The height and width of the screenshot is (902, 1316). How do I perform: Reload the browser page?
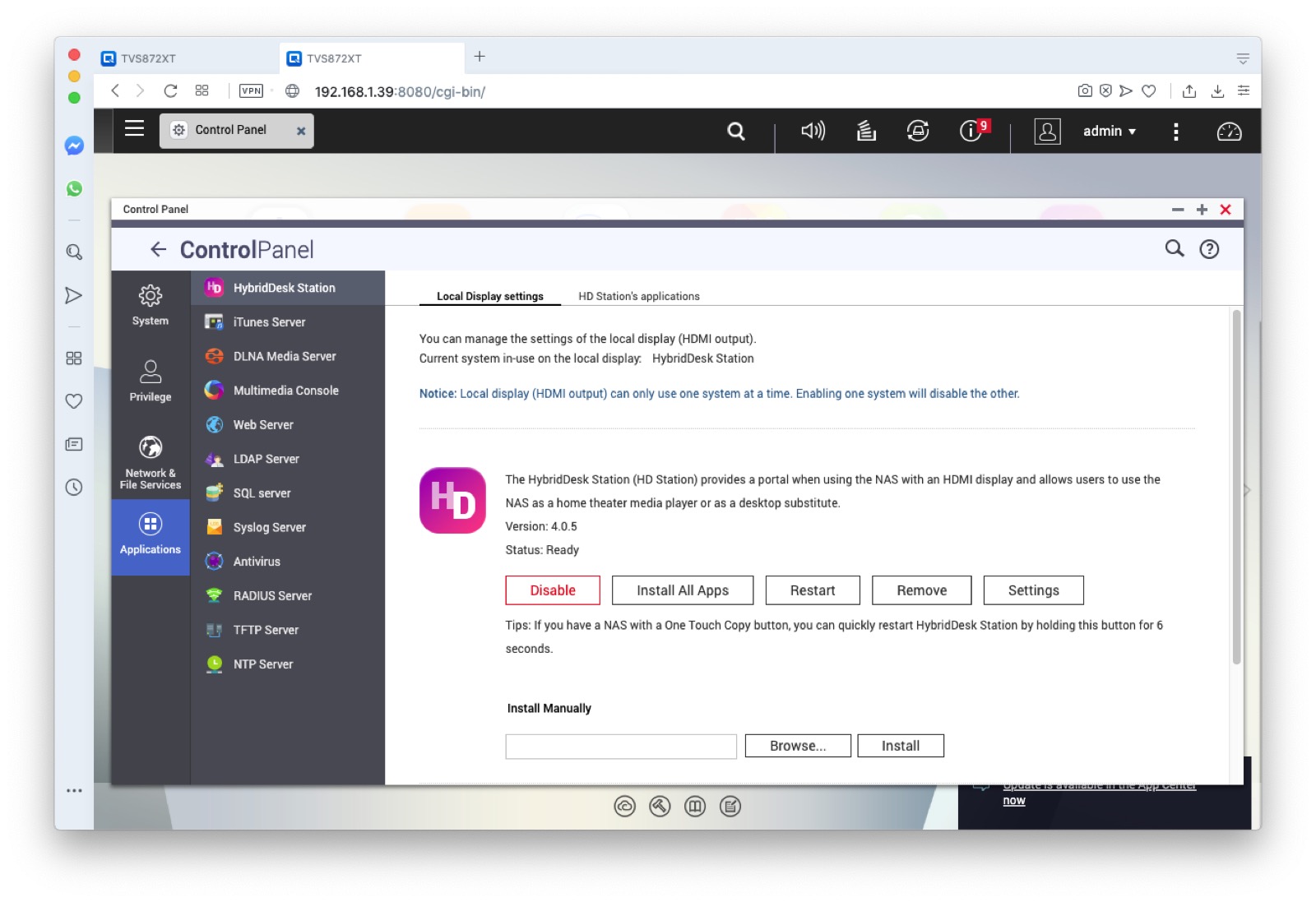pyautogui.click(x=170, y=90)
